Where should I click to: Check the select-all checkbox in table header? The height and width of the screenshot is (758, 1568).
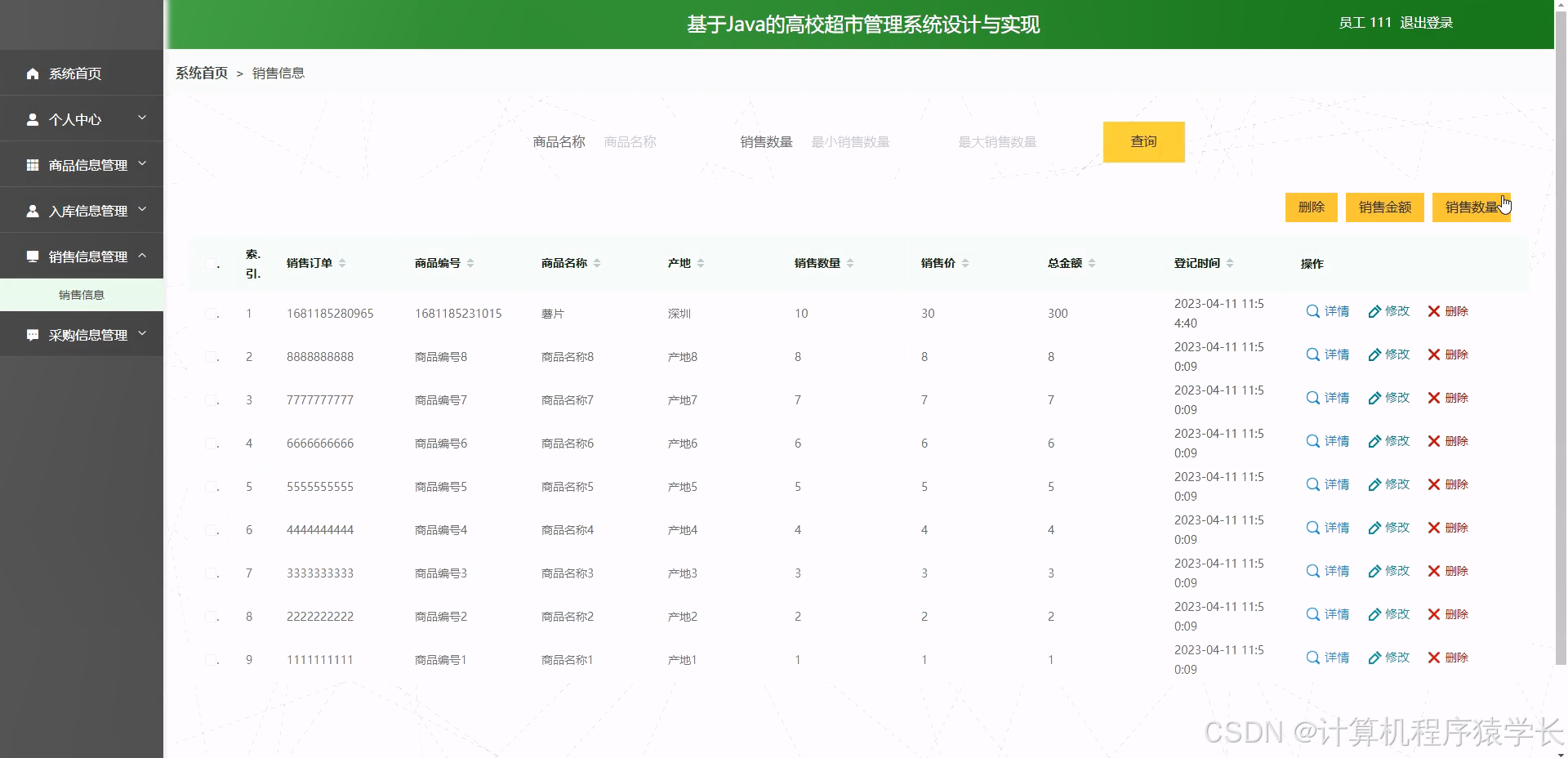click(211, 263)
